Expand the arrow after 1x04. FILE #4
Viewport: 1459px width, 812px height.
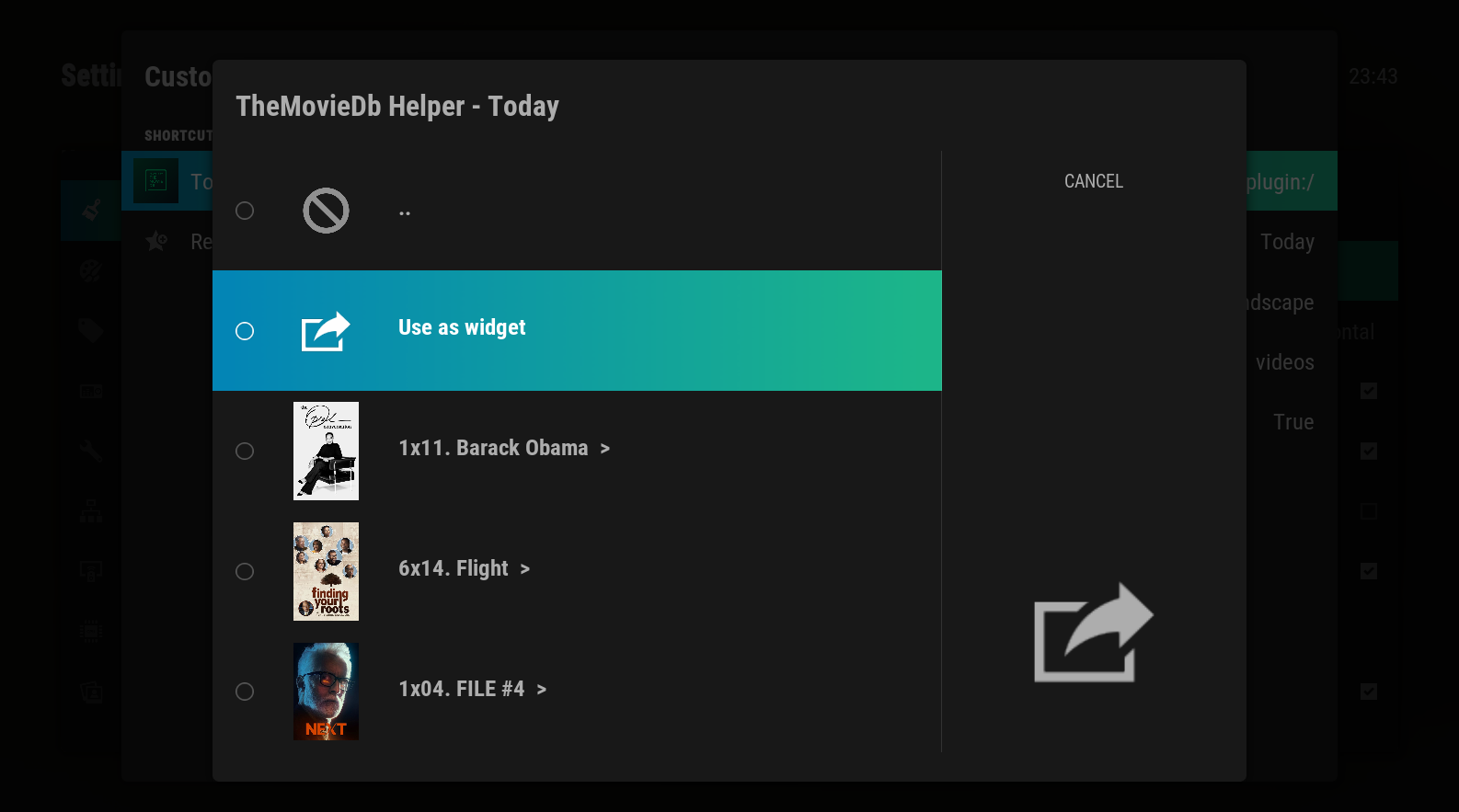click(542, 690)
